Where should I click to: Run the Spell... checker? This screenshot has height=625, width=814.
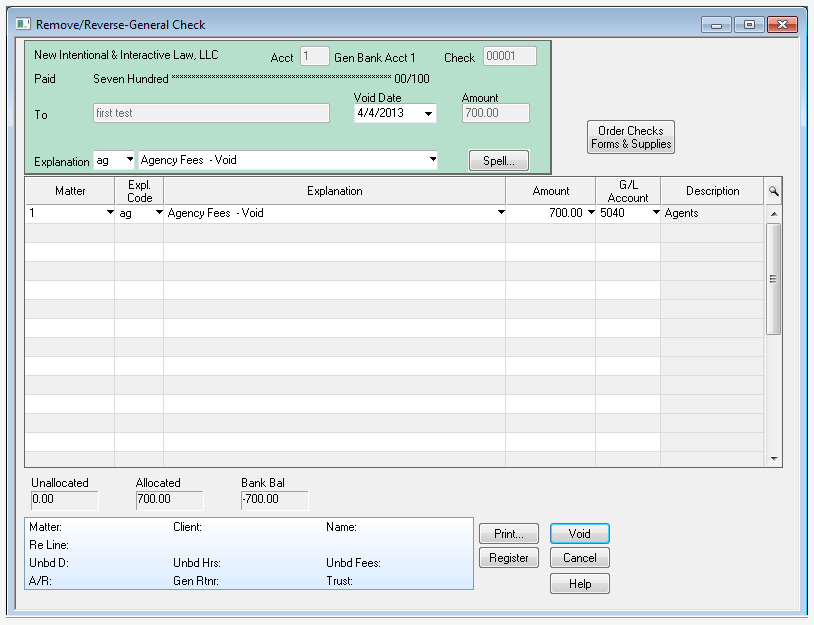tap(498, 160)
